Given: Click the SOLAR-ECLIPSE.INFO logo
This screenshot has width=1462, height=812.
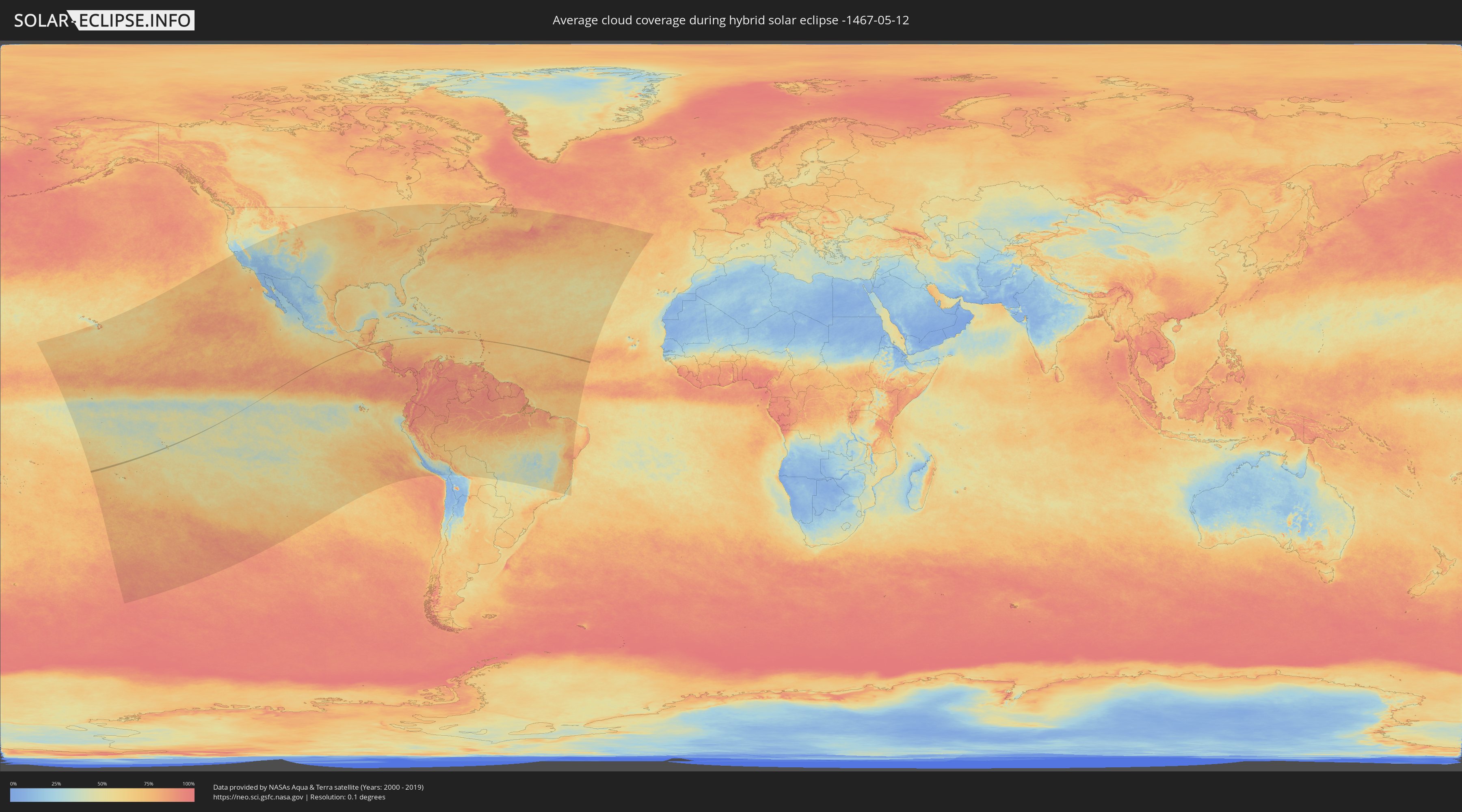Looking at the screenshot, I should coord(104,20).
